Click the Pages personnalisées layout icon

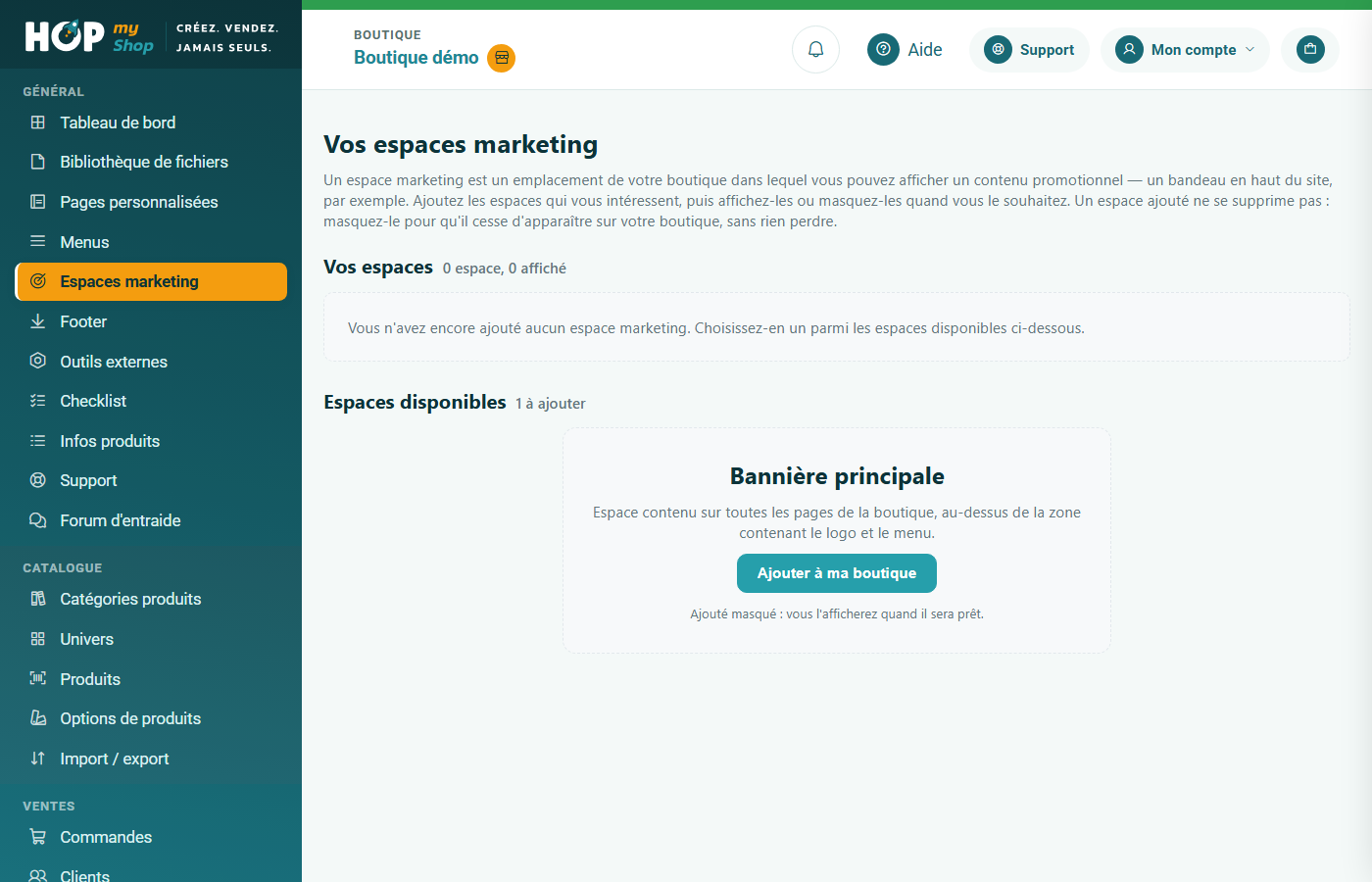[x=38, y=202]
